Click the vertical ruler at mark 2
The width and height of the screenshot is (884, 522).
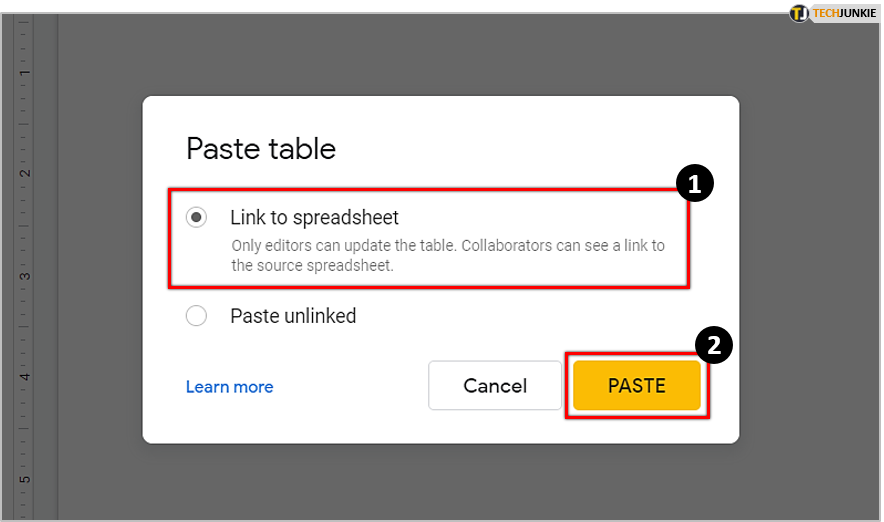[x=24, y=174]
